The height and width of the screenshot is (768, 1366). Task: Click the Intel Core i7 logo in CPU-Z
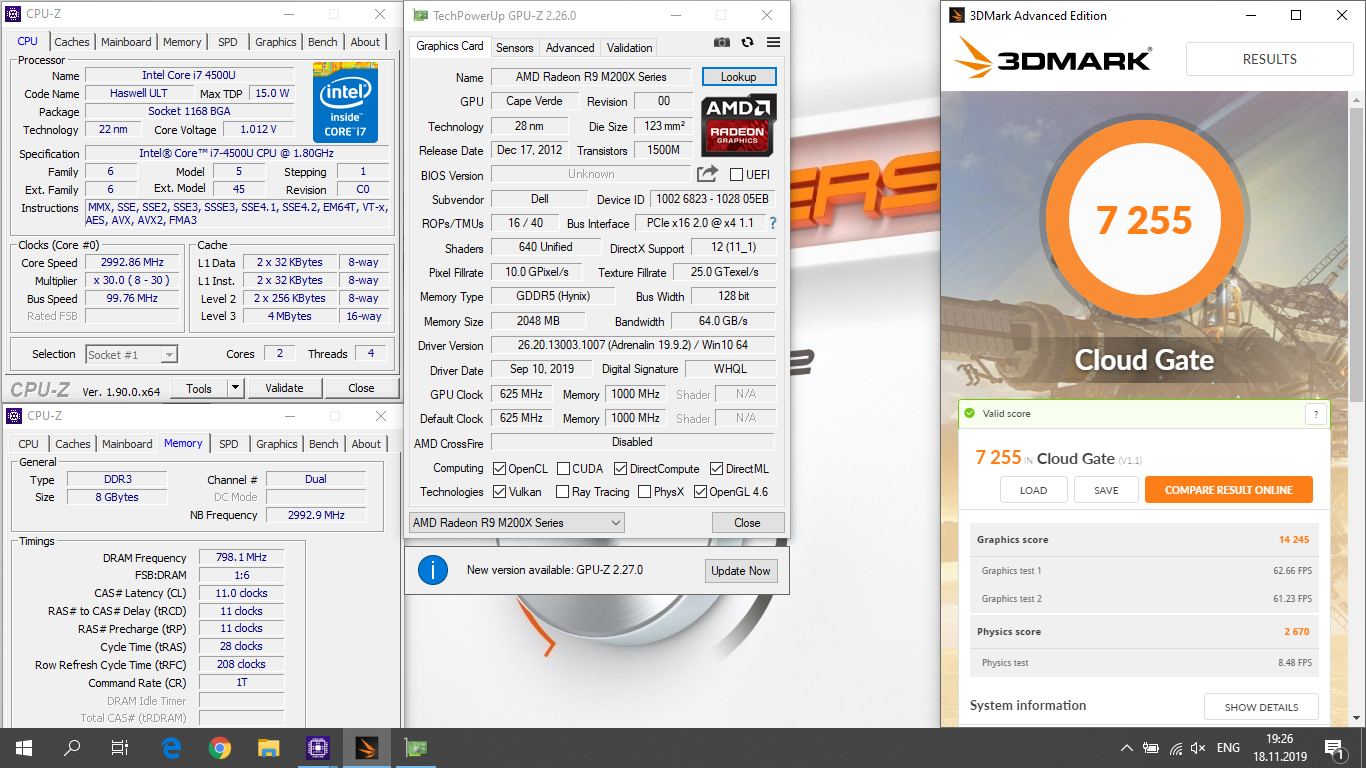(x=345, y=102)
